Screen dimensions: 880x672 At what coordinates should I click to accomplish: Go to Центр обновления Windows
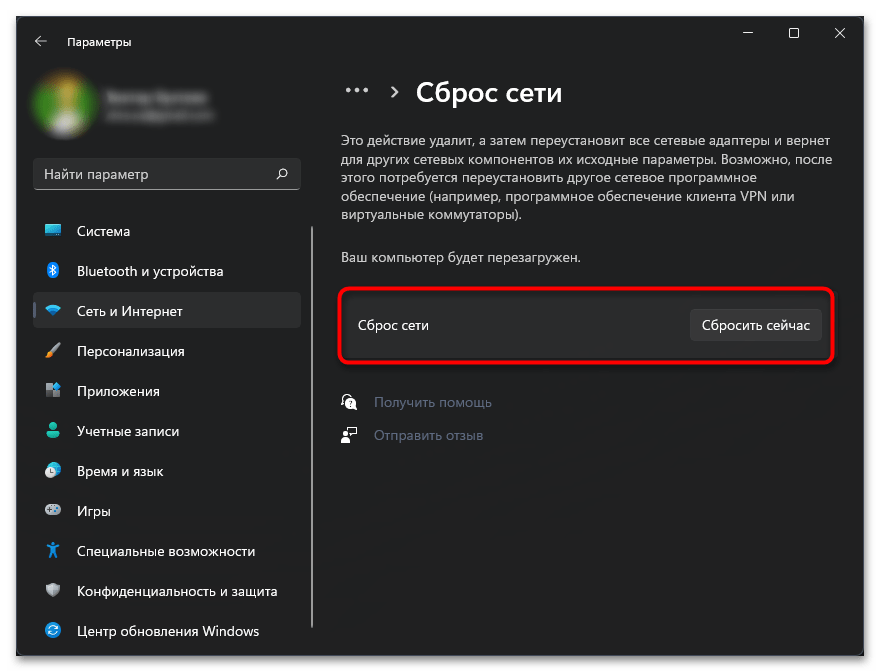167,630
